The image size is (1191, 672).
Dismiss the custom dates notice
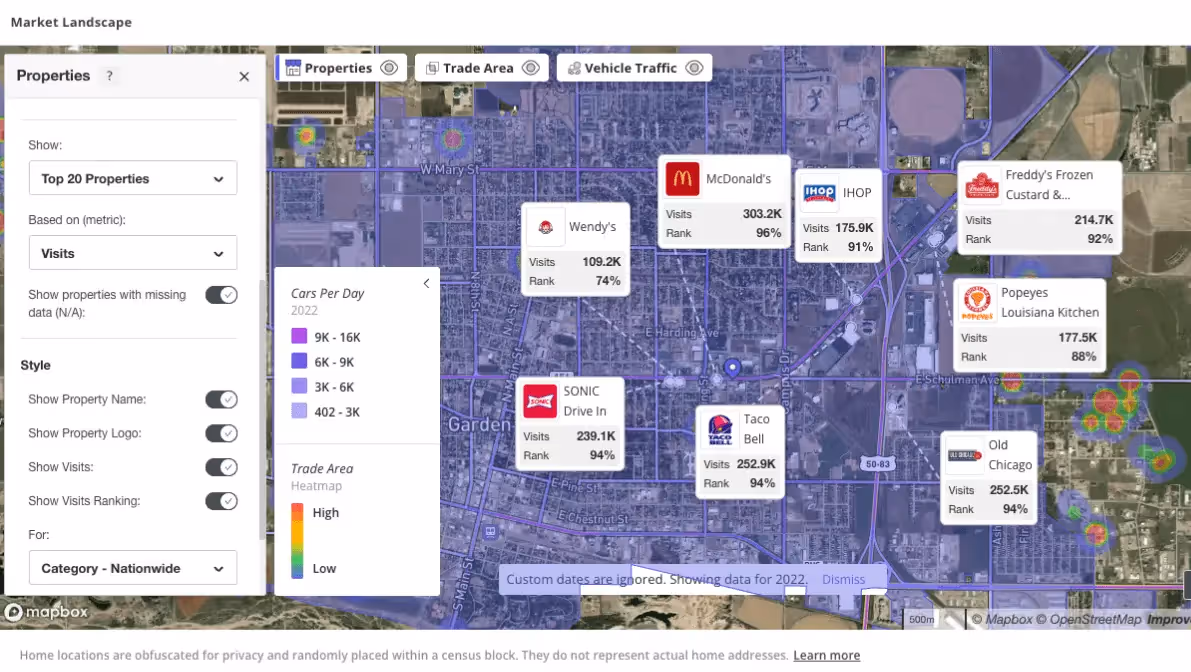[843, 579]
